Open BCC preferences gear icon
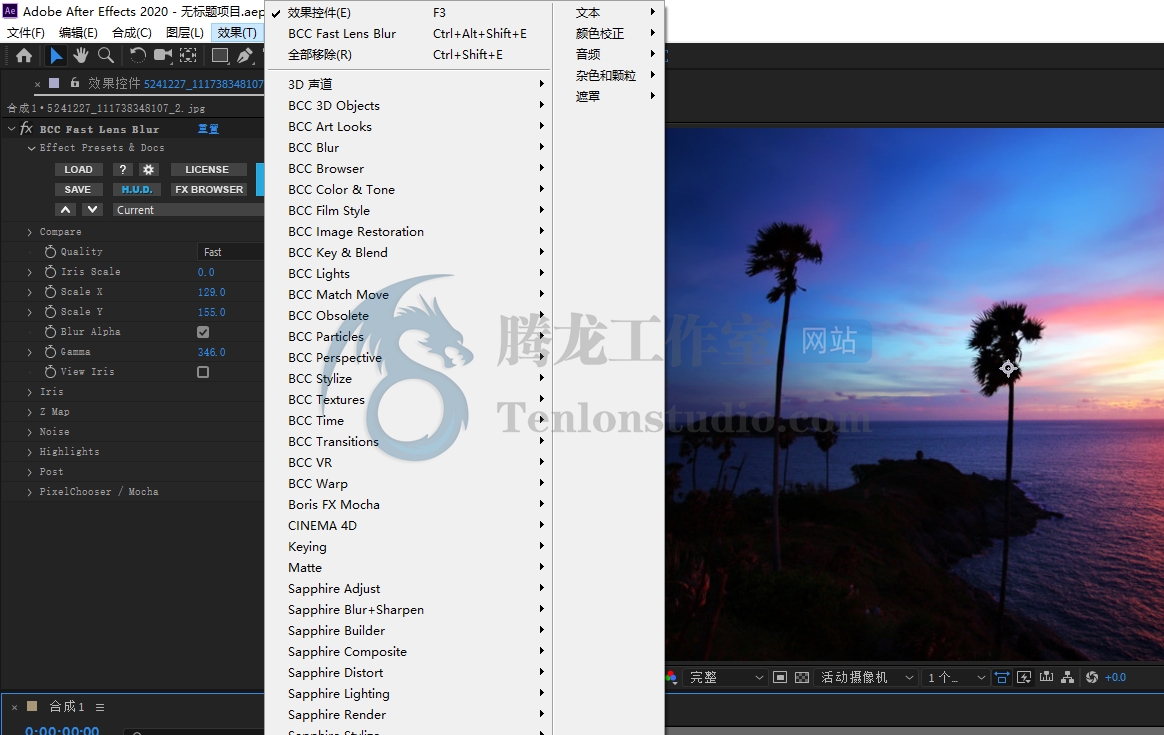The height and width of the screenshot is (735, 1164). point(148,169)
